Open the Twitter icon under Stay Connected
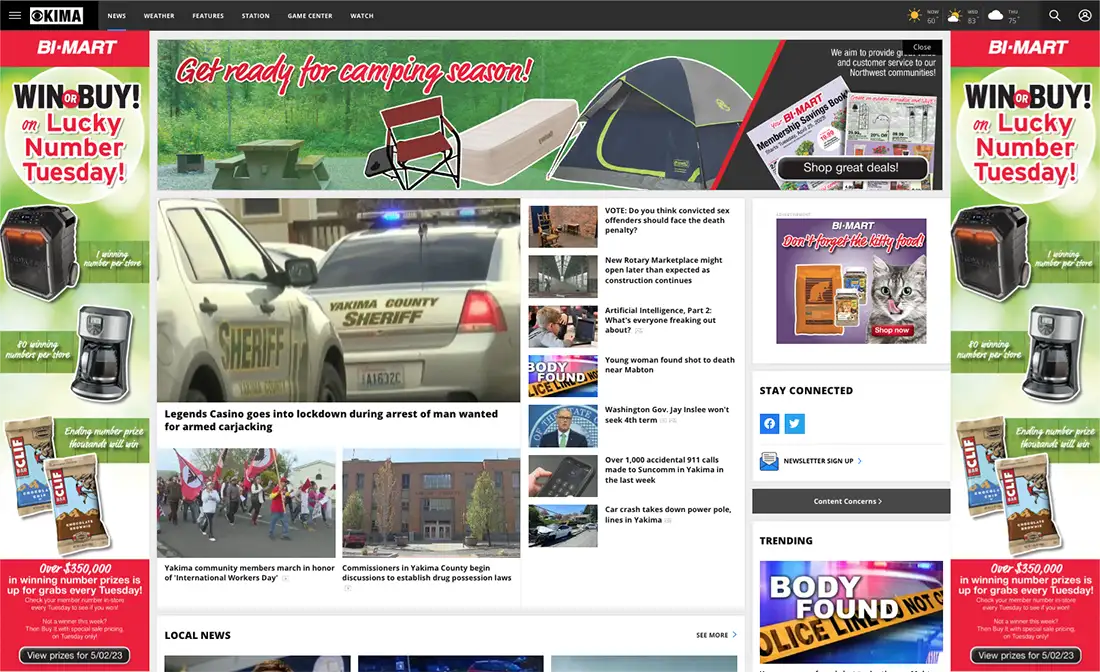1100x672 pixels. [794, 423]
